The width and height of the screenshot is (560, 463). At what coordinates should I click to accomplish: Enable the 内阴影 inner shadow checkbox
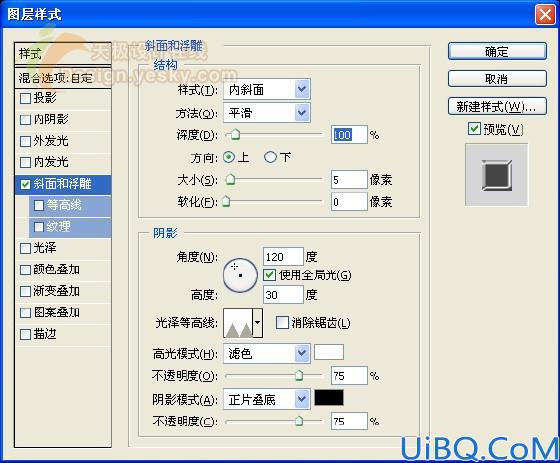(25, 120)
